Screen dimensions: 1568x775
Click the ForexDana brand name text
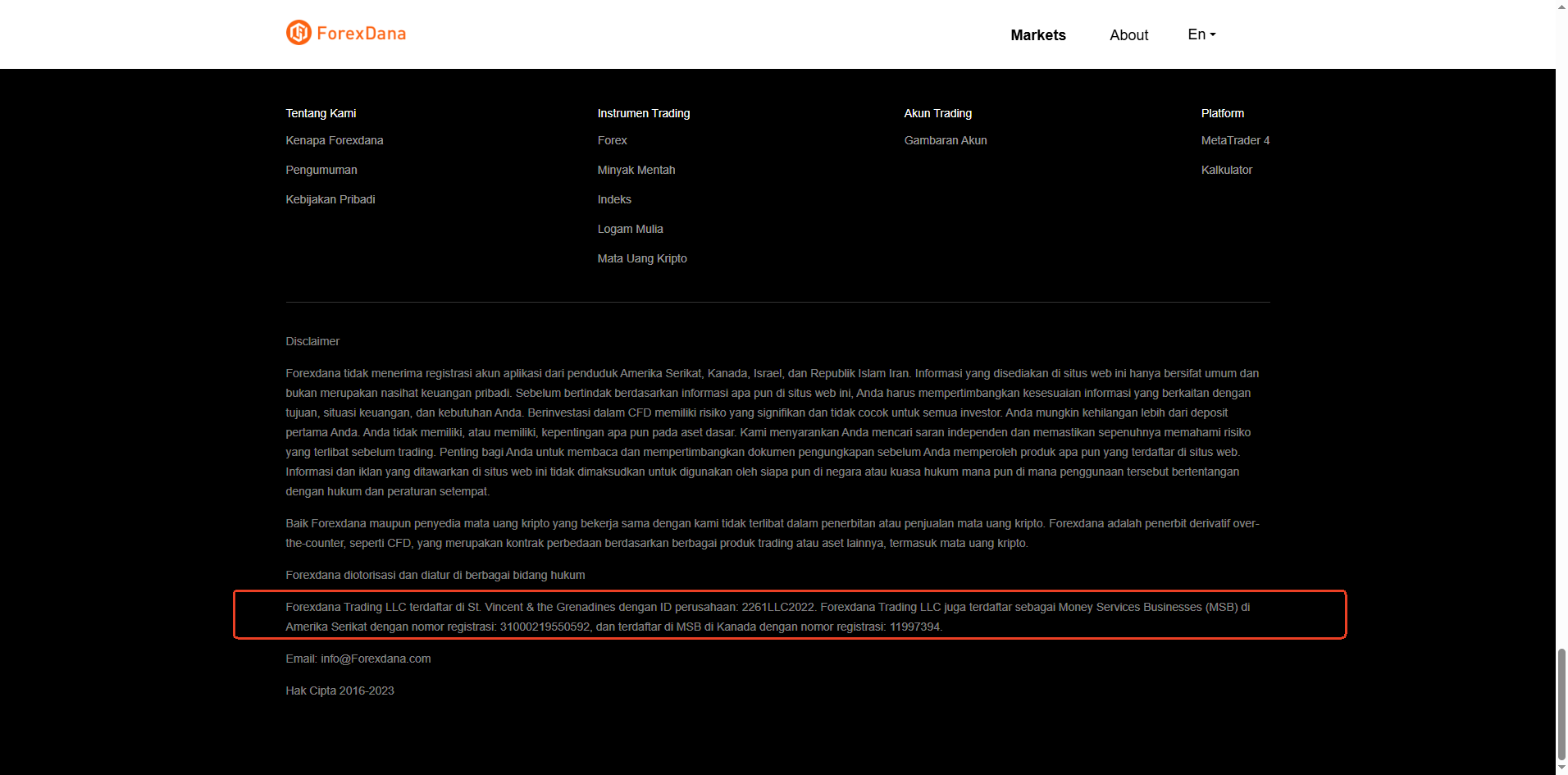pyautogui.click(x=362, y=34)
